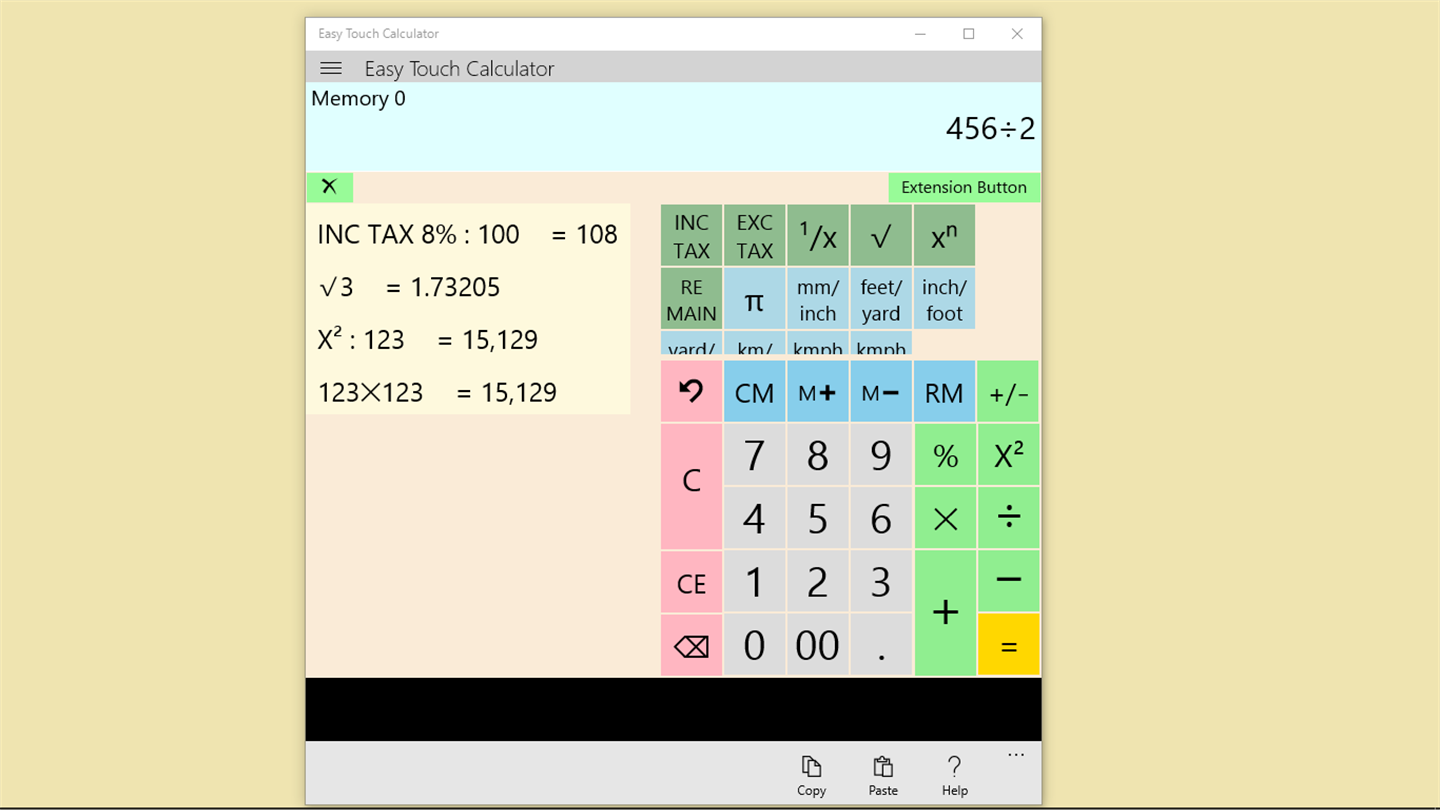1440x810 pixels.
Task: Tap the percent key
Action: pyautogui.click(x=945, y=455)
